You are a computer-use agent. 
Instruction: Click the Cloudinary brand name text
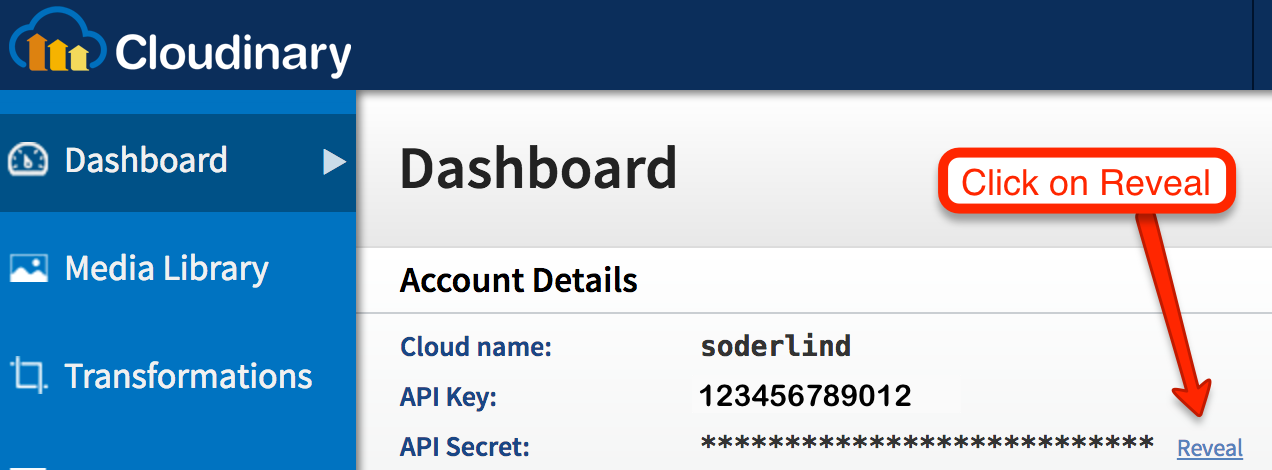[x=234, y=52]
